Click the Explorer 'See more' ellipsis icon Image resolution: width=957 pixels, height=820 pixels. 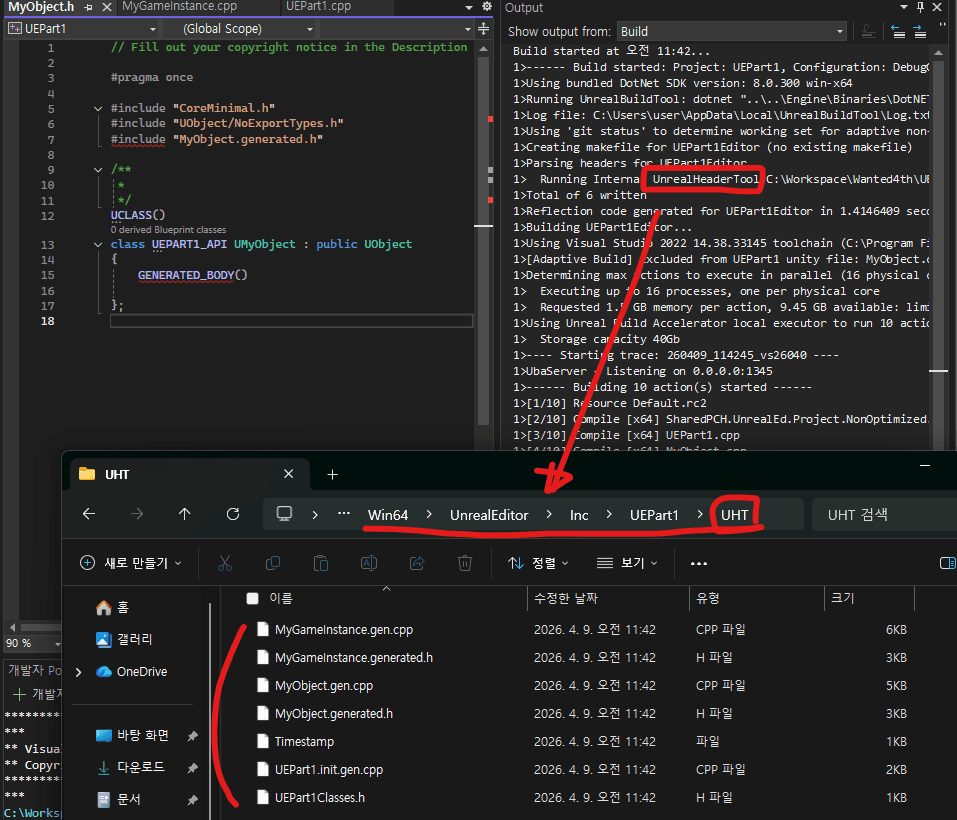(699, 563)
